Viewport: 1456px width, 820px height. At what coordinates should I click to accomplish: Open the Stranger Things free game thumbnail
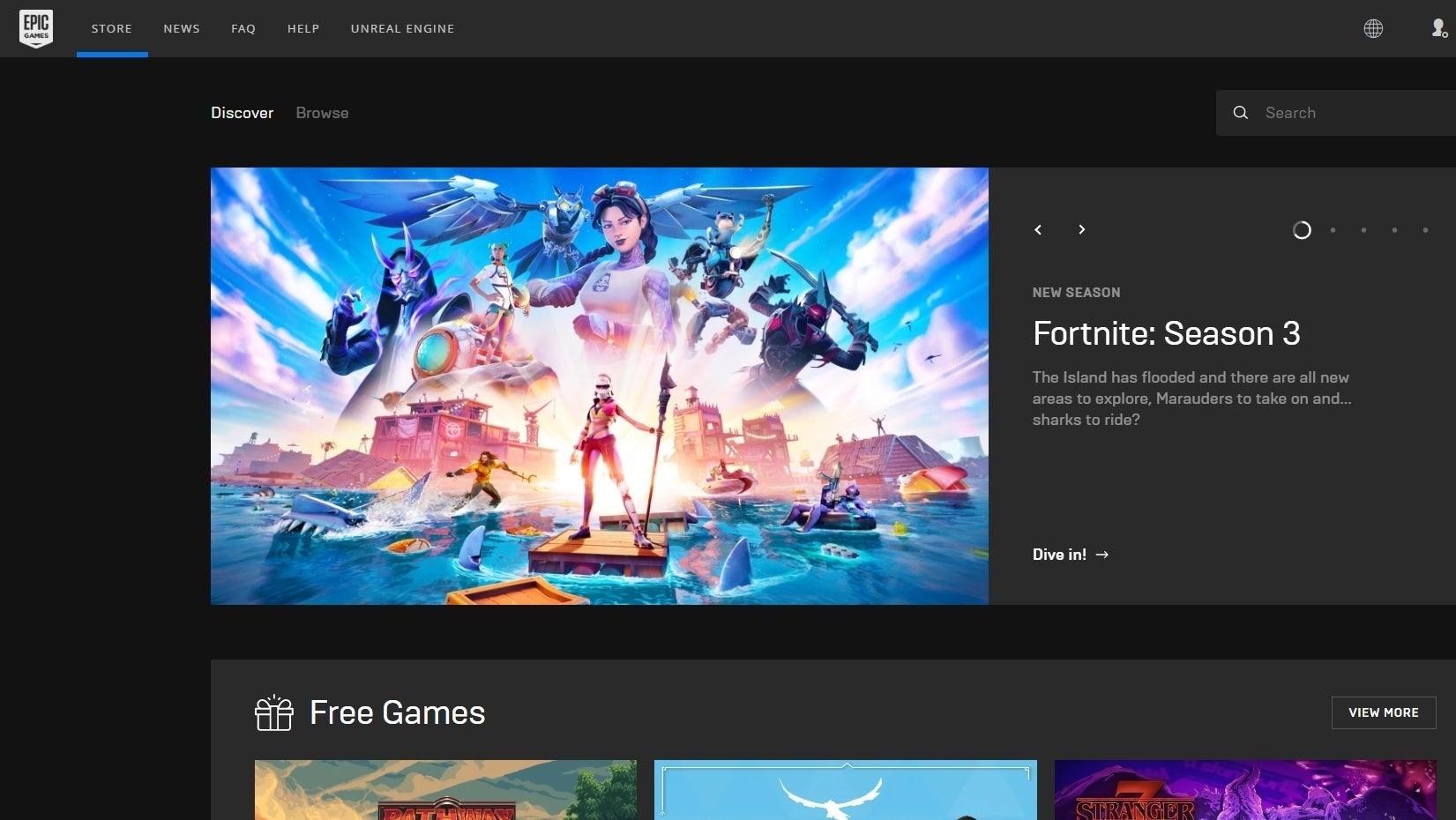1245,790
